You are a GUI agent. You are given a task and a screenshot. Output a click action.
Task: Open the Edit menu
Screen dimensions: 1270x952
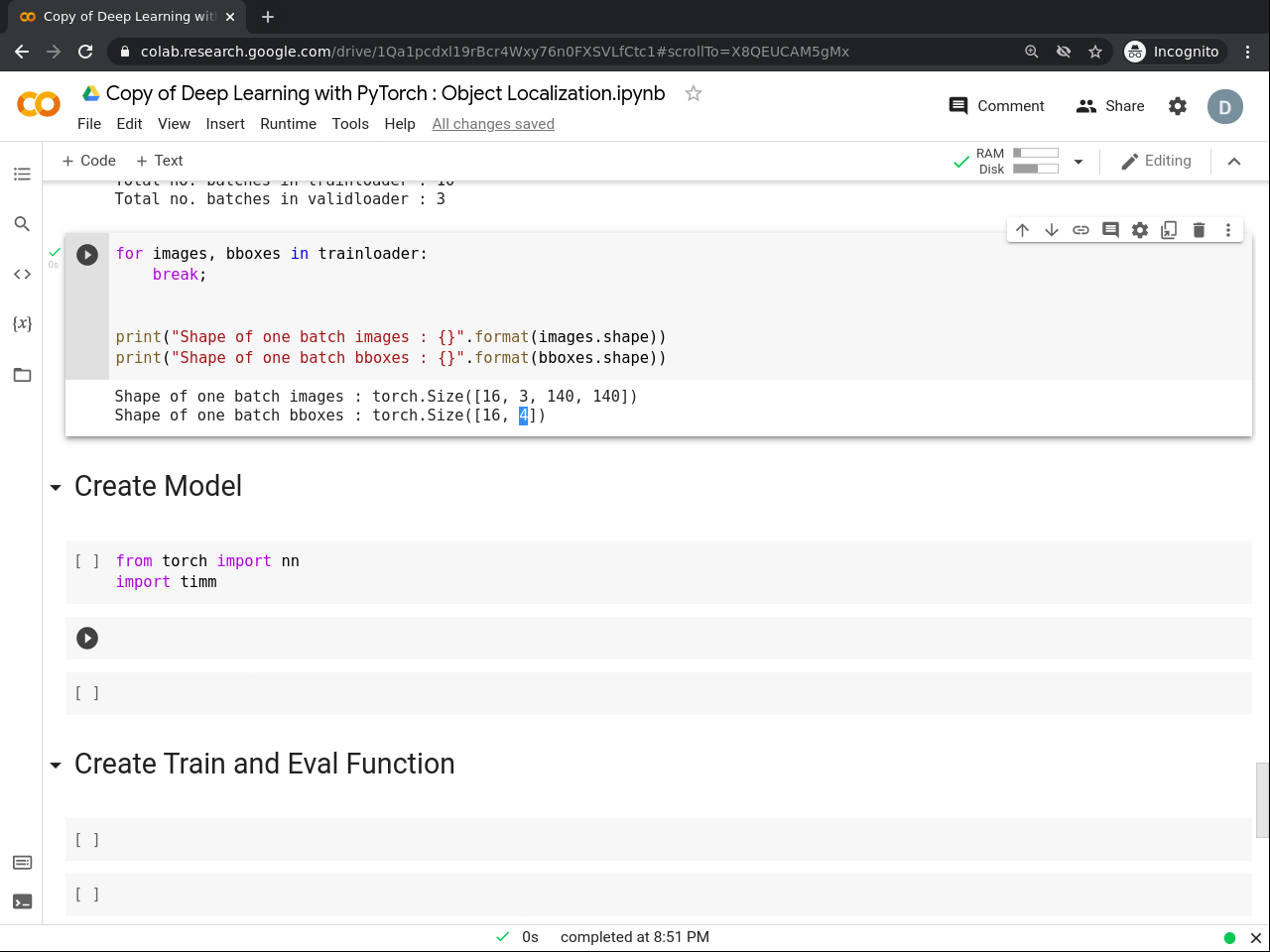tap(129, 124)
